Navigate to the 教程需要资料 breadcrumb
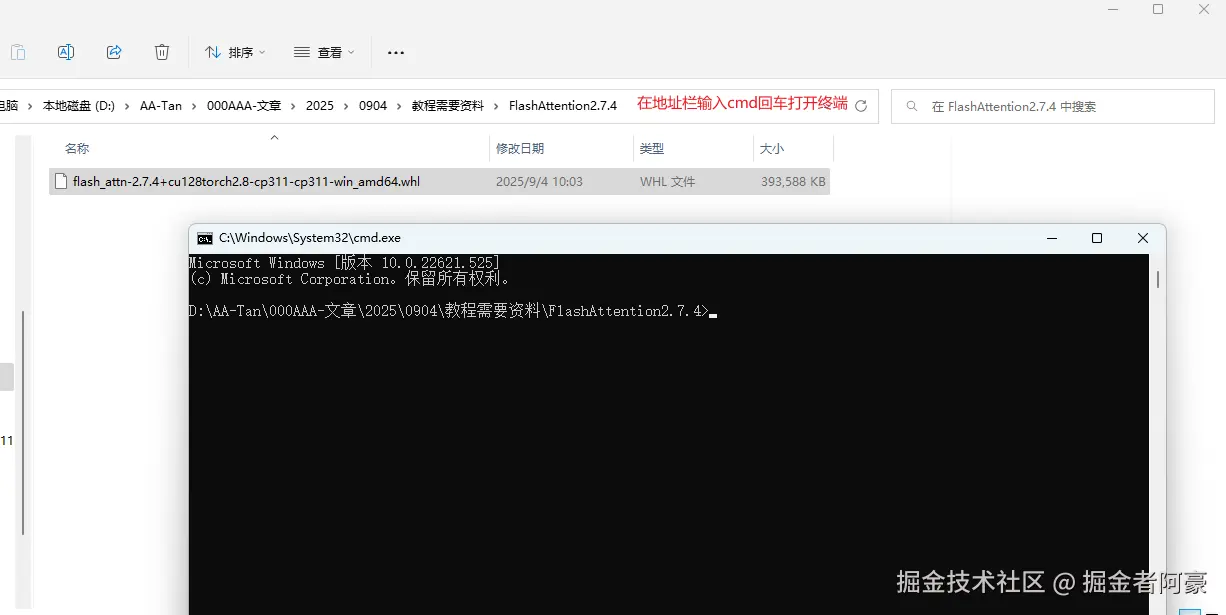The image size is (1226, 615). (446, 105)
